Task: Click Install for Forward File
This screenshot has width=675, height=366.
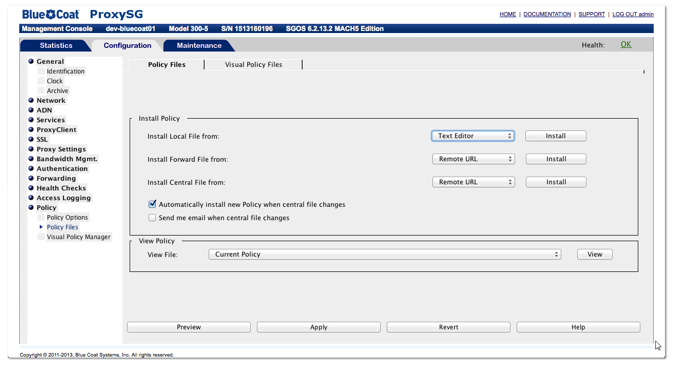Action: click(556, 159)
